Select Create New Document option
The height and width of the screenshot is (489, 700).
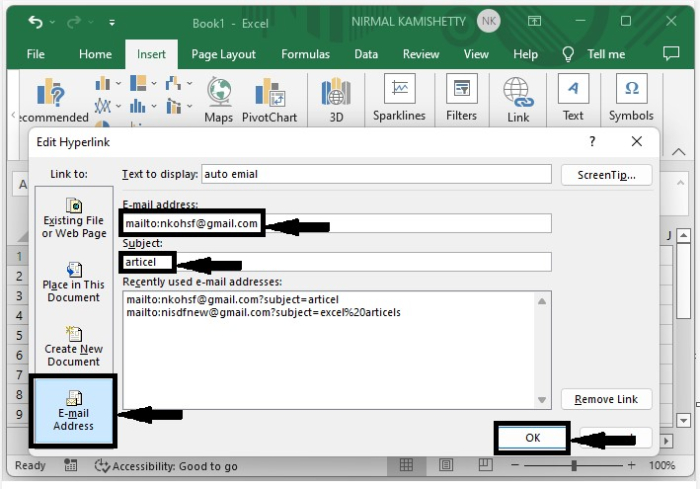coord(74,347)
